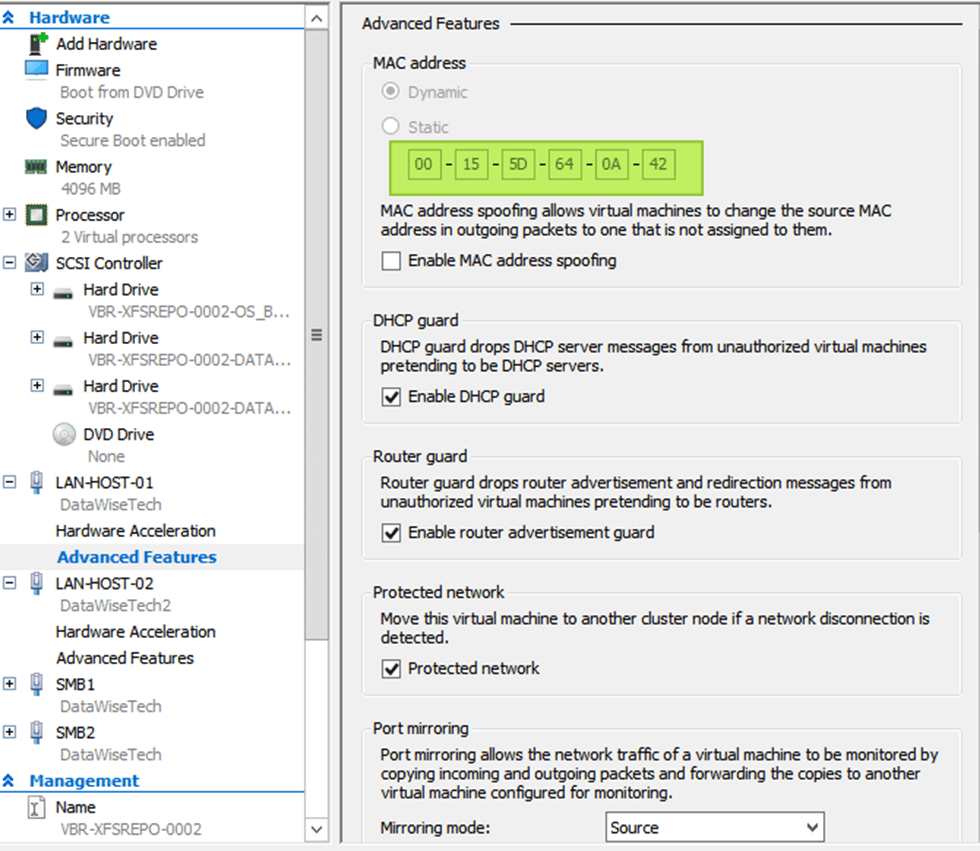This screenshot has height=851, width=980.
Task: Click the LAN-HOST-01 network adapter icon
Action: tap(37, 482)
